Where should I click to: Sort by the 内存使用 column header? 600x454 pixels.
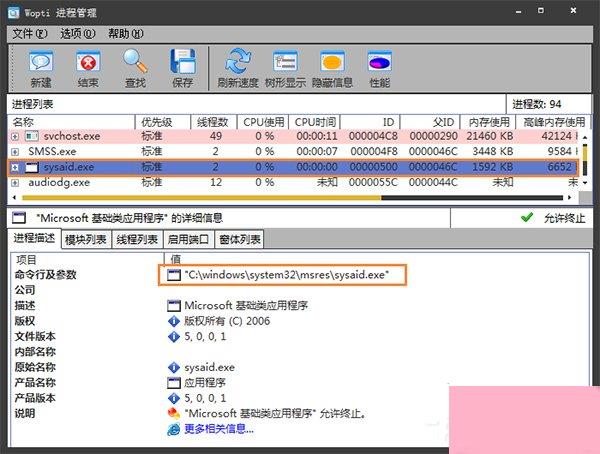[x=488, y=122]
